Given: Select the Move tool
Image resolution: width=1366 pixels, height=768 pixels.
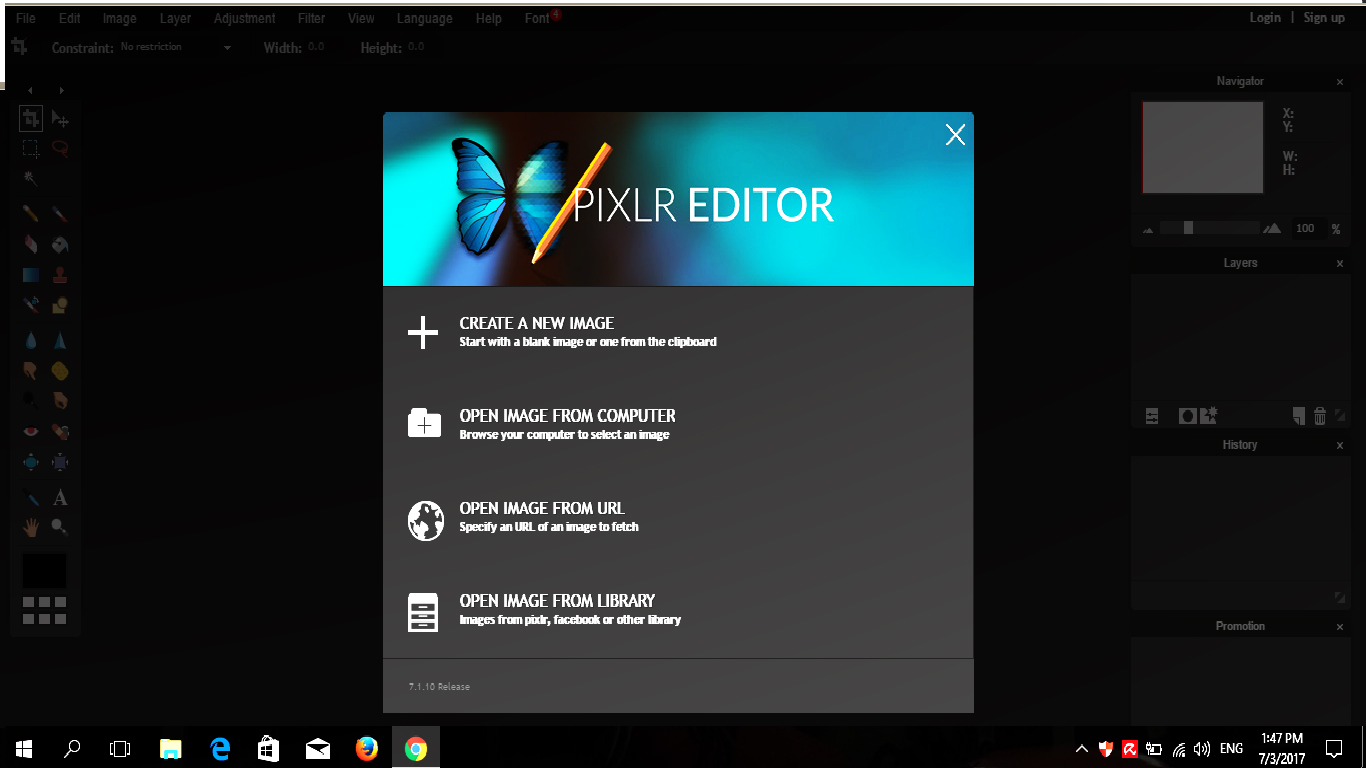Looking at the screenshot, I should (x=60, y=118).
